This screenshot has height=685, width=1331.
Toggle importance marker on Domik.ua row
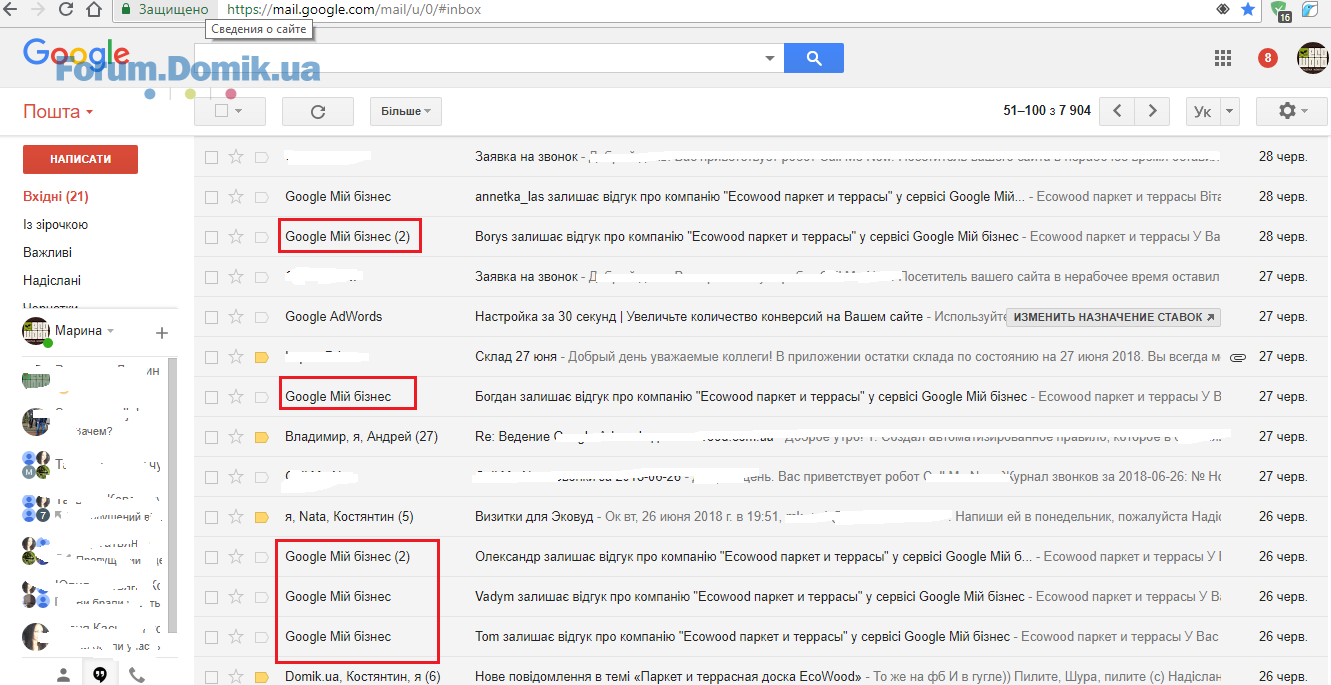pyautogui.click(x=262, y=677)
